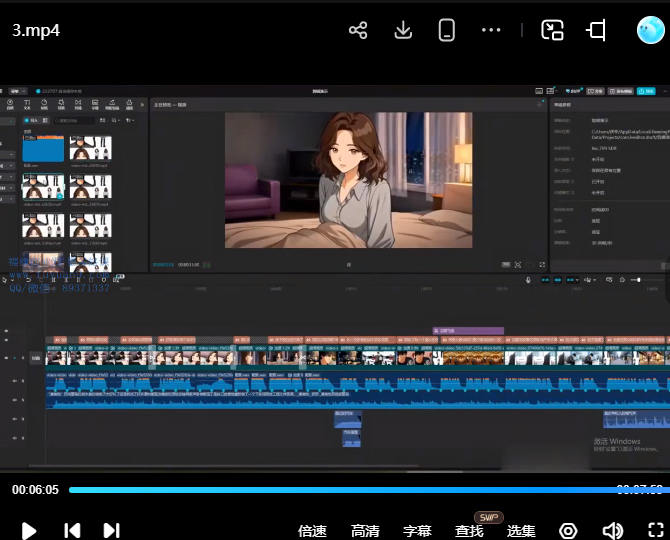Click the media search input field
Viewport: 670px width, 540px height.
click(73, 121)
